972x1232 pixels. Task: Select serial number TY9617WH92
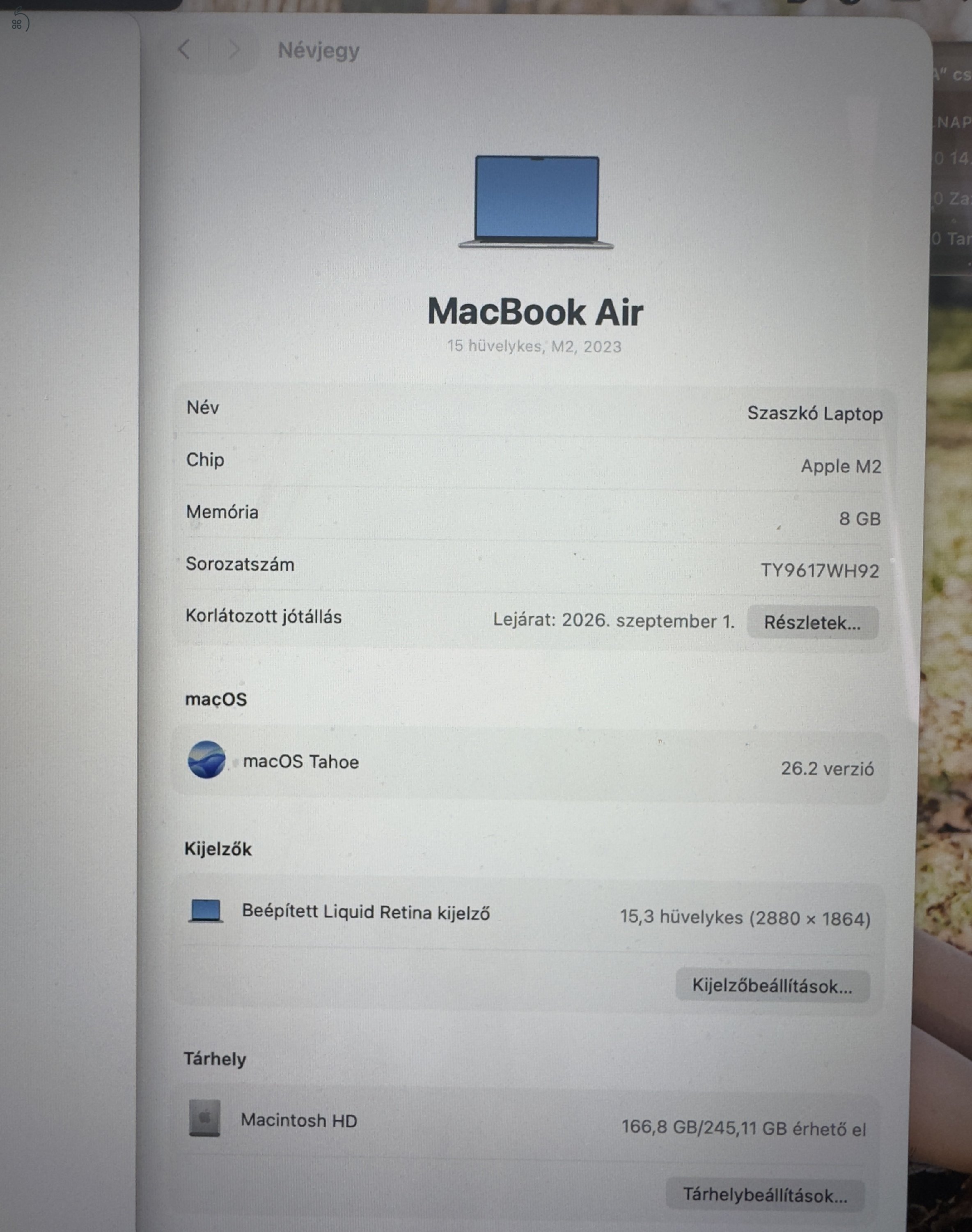(820, 570)
